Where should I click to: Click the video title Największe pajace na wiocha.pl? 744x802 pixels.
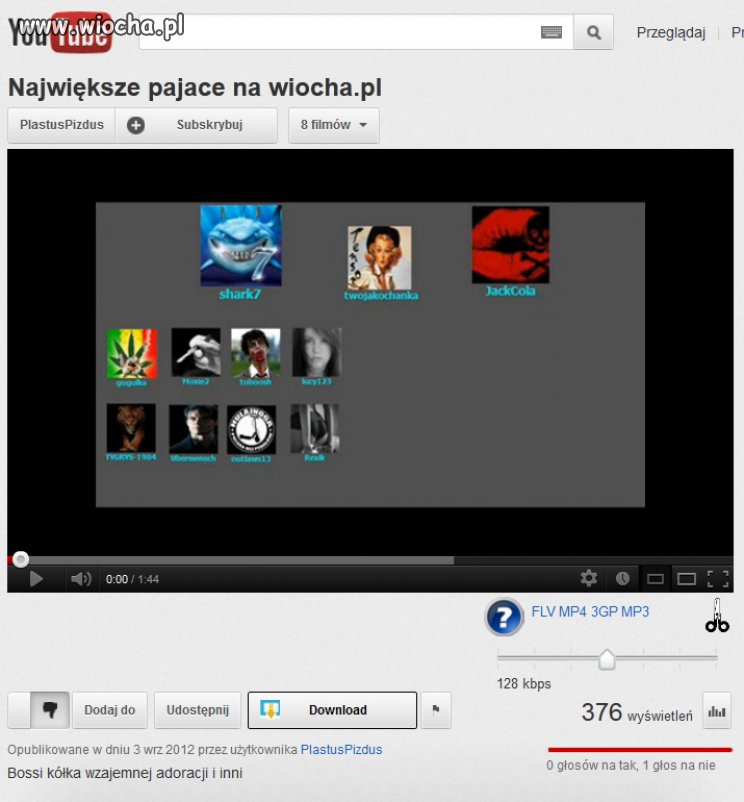195,87
